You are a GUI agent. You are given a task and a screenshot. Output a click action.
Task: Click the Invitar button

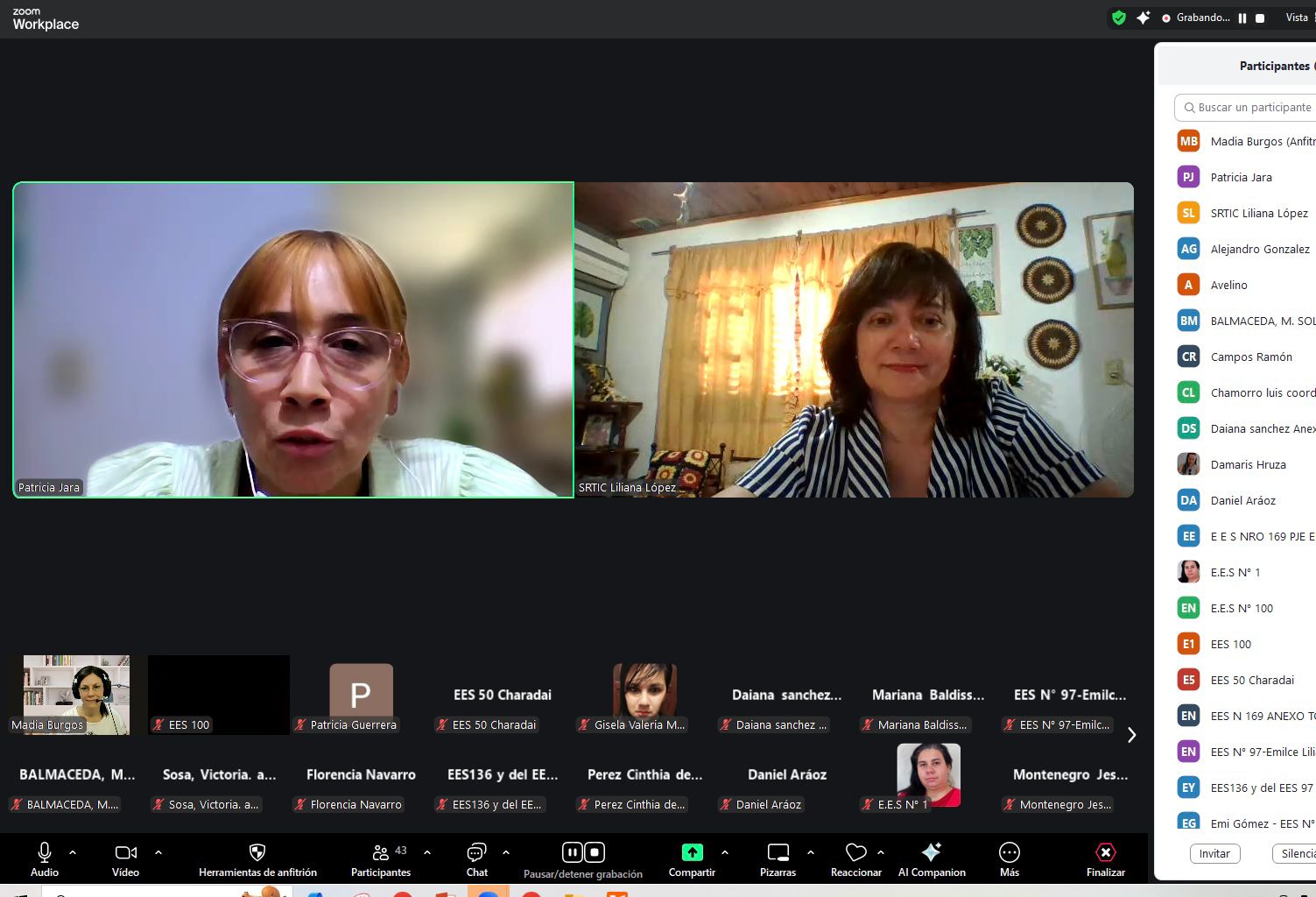(1214, 853)
